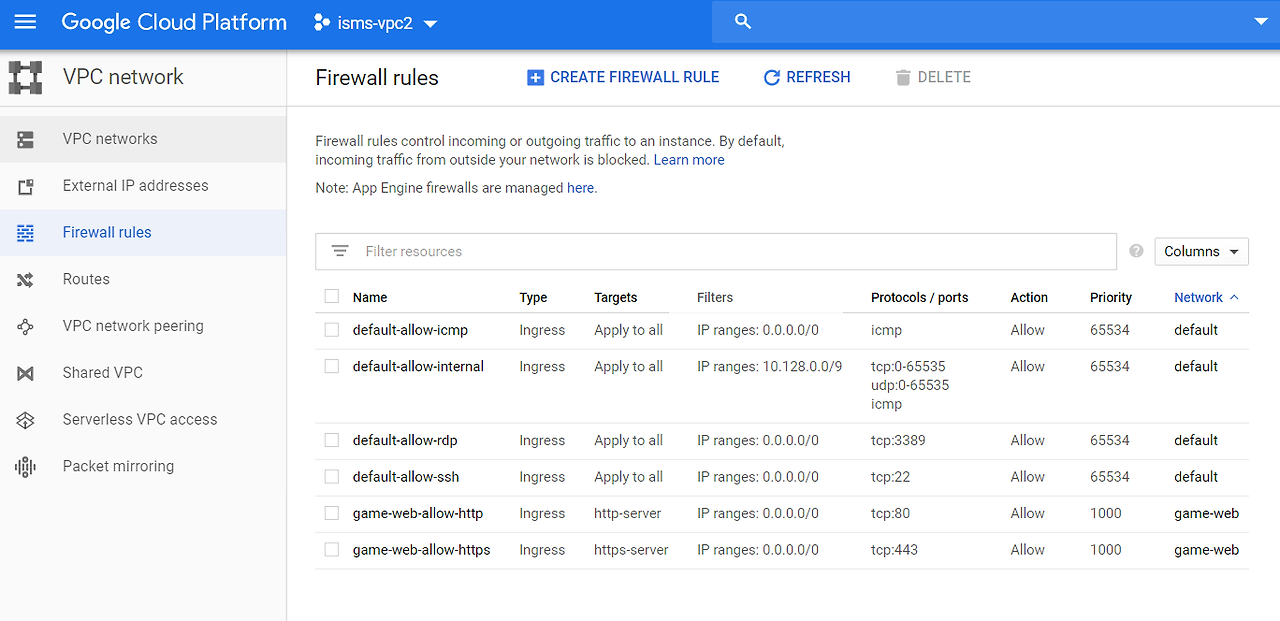This screenshot has height=621, width=1280.
Task: Click the help question mark icon
Action: pos(1136,251)
